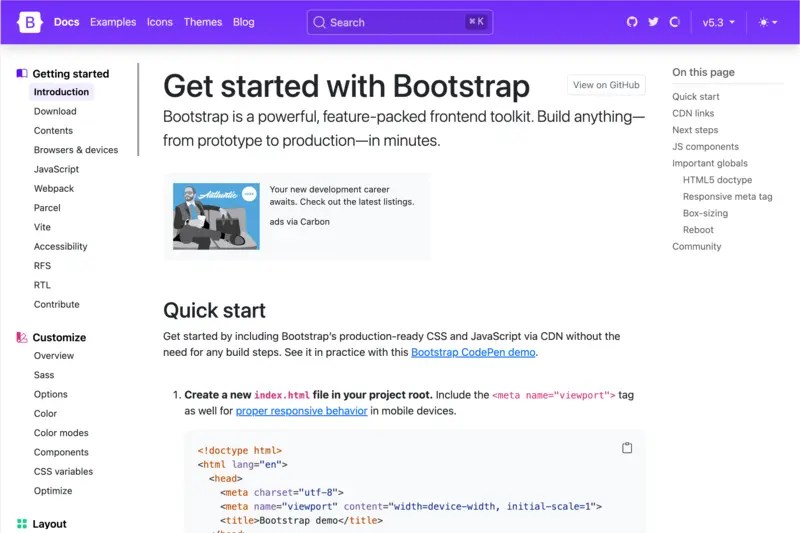This screenshot has height=533, width=800.
Task: Open Accessibility in the sidebar
Action: (x=60, y=246)
